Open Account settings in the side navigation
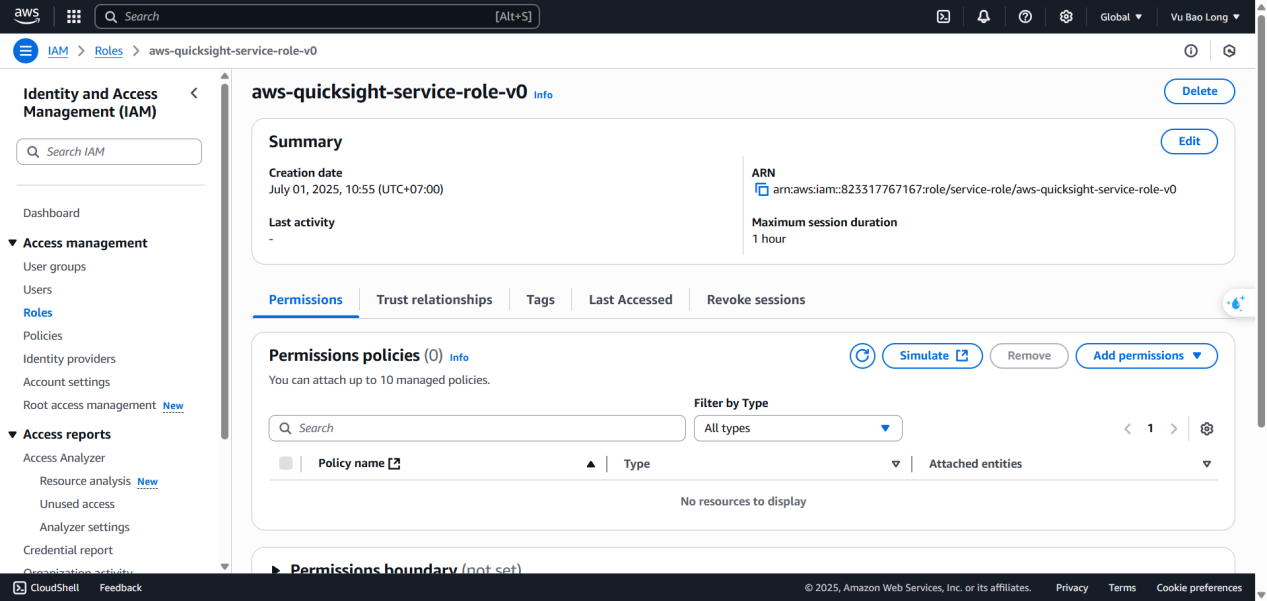 point(67,382)
